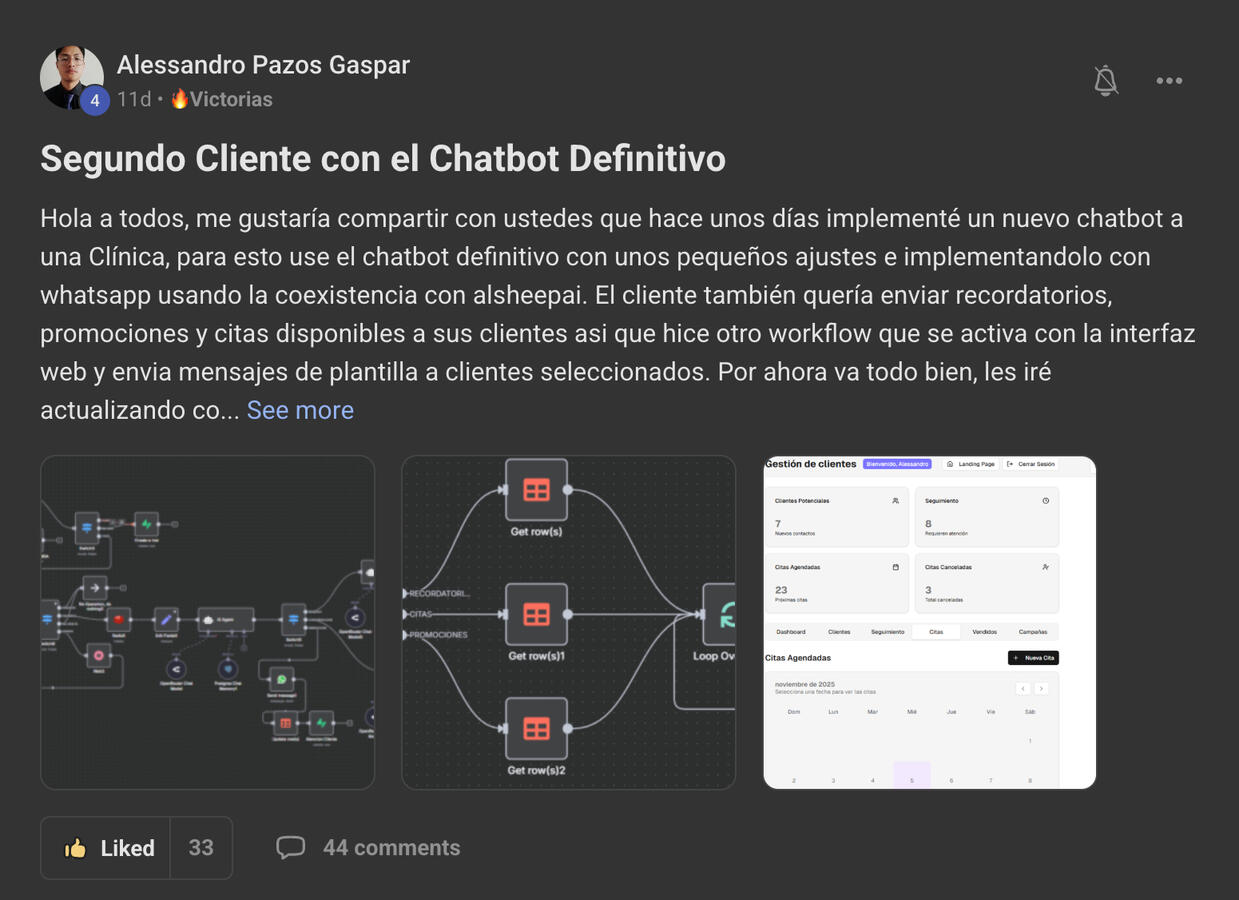The image size is (1239, 900).
Task: Click the Get row(s)1 node icon
Action: click(x=536, y=615)
